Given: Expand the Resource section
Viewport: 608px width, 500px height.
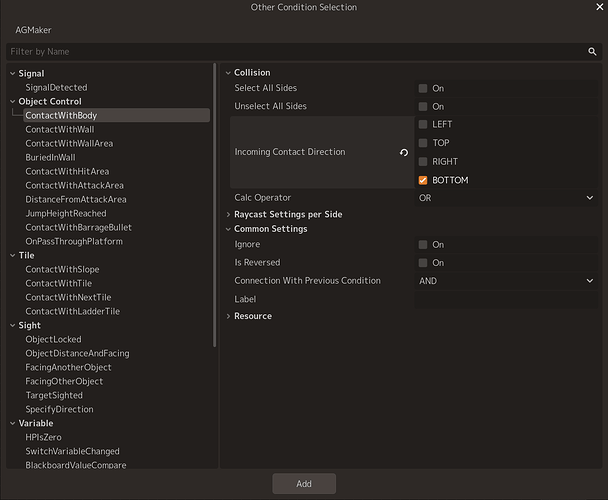Looking at the screenshot, I should pos(228,316).
